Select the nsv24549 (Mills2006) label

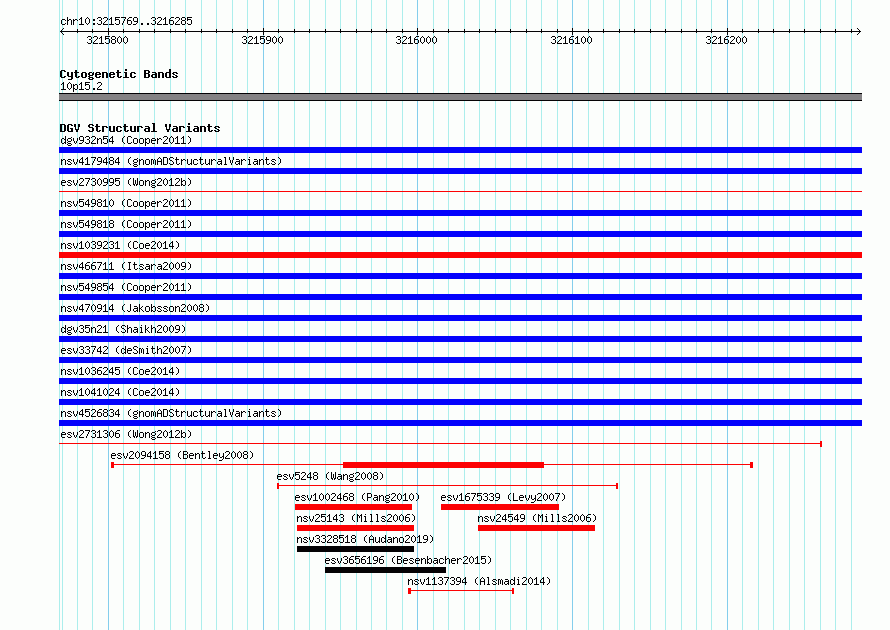(x=537, y=518)
